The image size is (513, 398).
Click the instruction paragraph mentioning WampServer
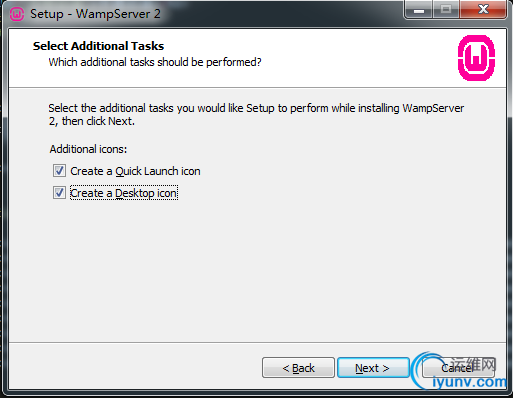256,115
